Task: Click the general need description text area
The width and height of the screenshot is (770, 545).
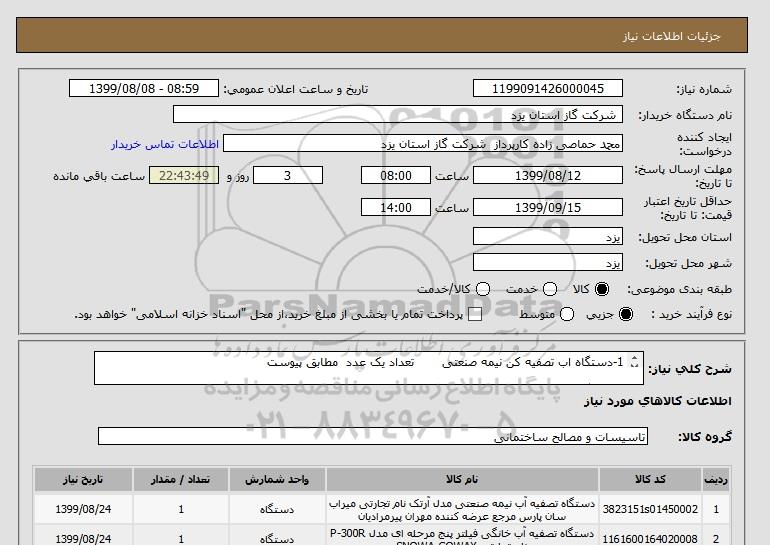Action: coord(369,368)
